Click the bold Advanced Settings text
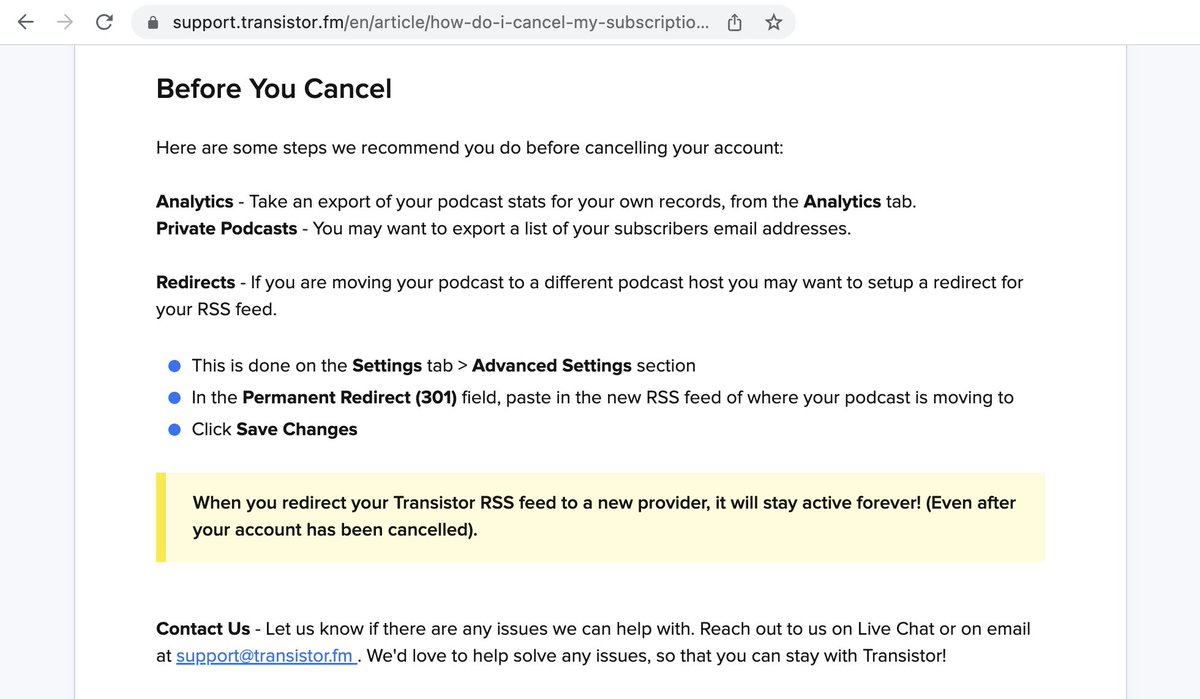Image resolution: width=1200 pixels, height=699 pixels. (551, 366)
